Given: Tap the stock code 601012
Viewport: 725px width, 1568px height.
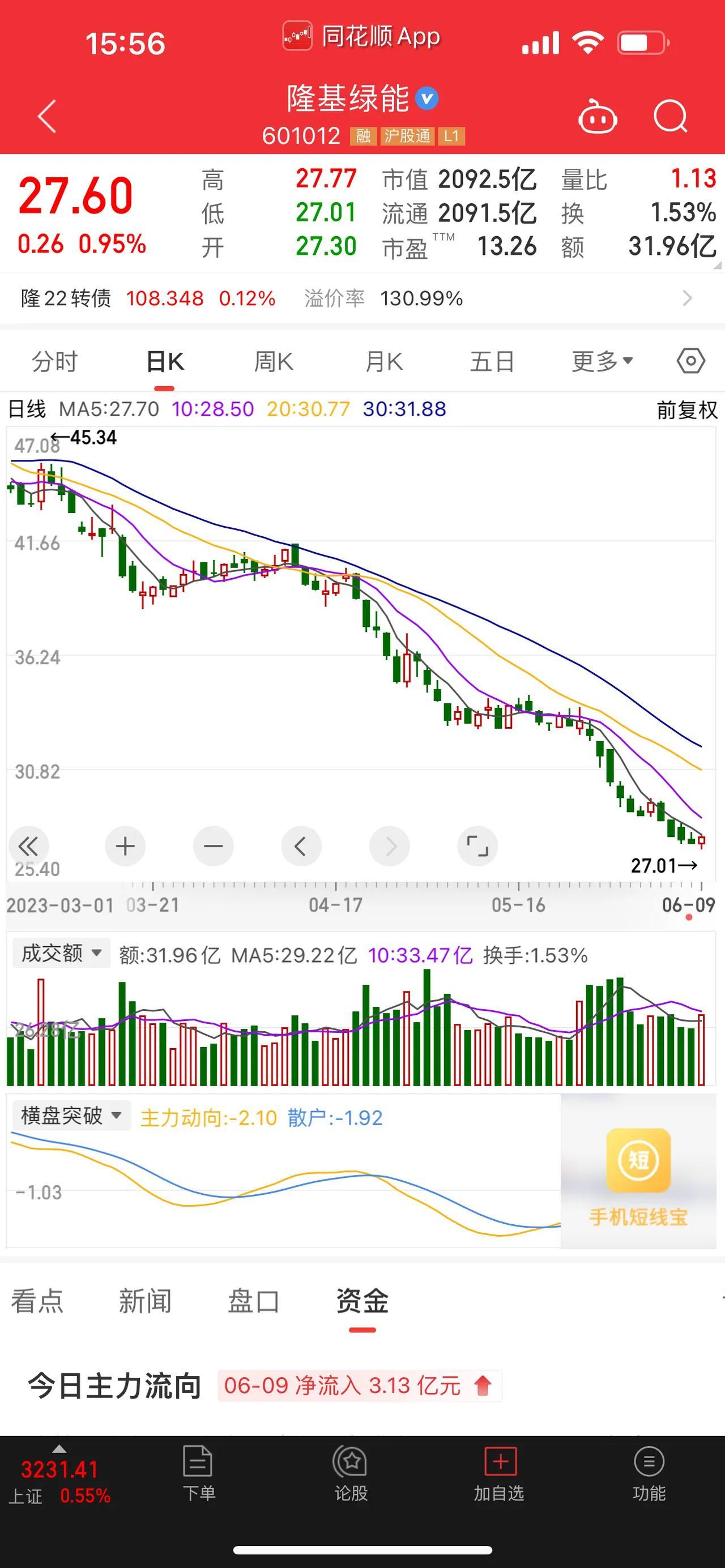Looking at the screenshot, I should pos(301,136).
